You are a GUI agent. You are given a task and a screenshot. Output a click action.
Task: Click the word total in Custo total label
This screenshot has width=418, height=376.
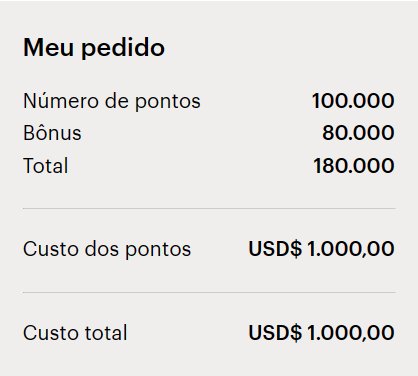[x=106, y=333]
